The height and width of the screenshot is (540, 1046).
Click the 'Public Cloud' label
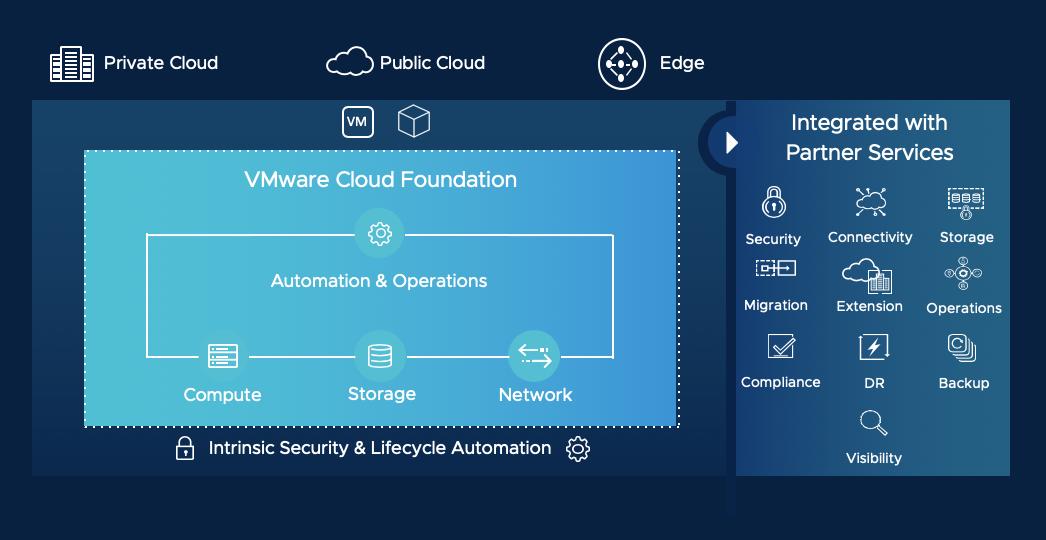click(x=432, y=63)
